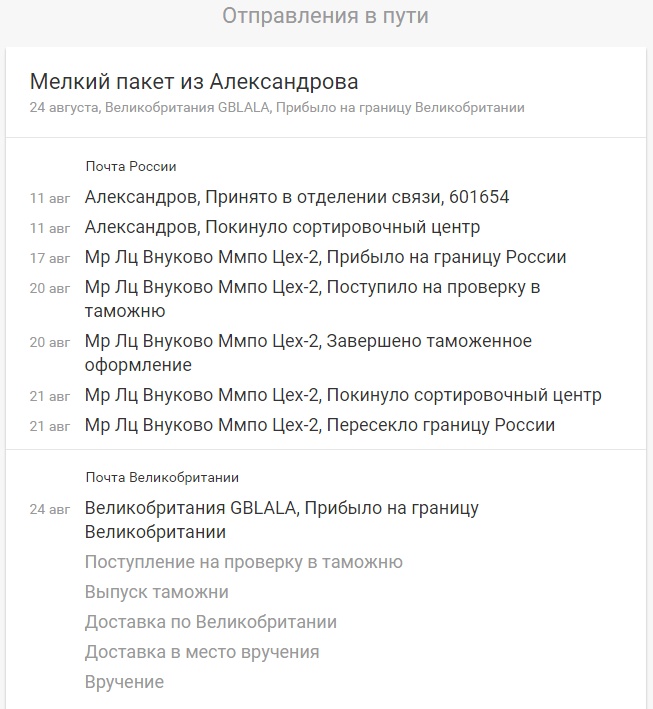Click 'Прибыло на границу России' tracking entry
Image resolution: width=653 pixels, height=709 pixels.
pos(326,257)
